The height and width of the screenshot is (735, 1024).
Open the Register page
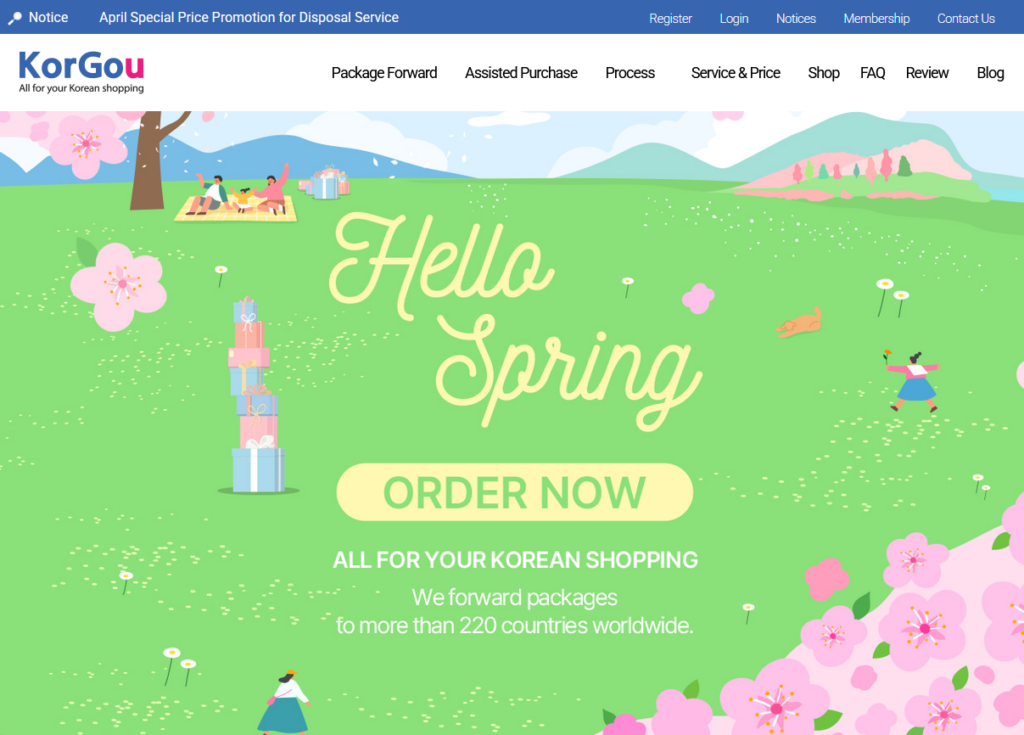click(670, 18)
